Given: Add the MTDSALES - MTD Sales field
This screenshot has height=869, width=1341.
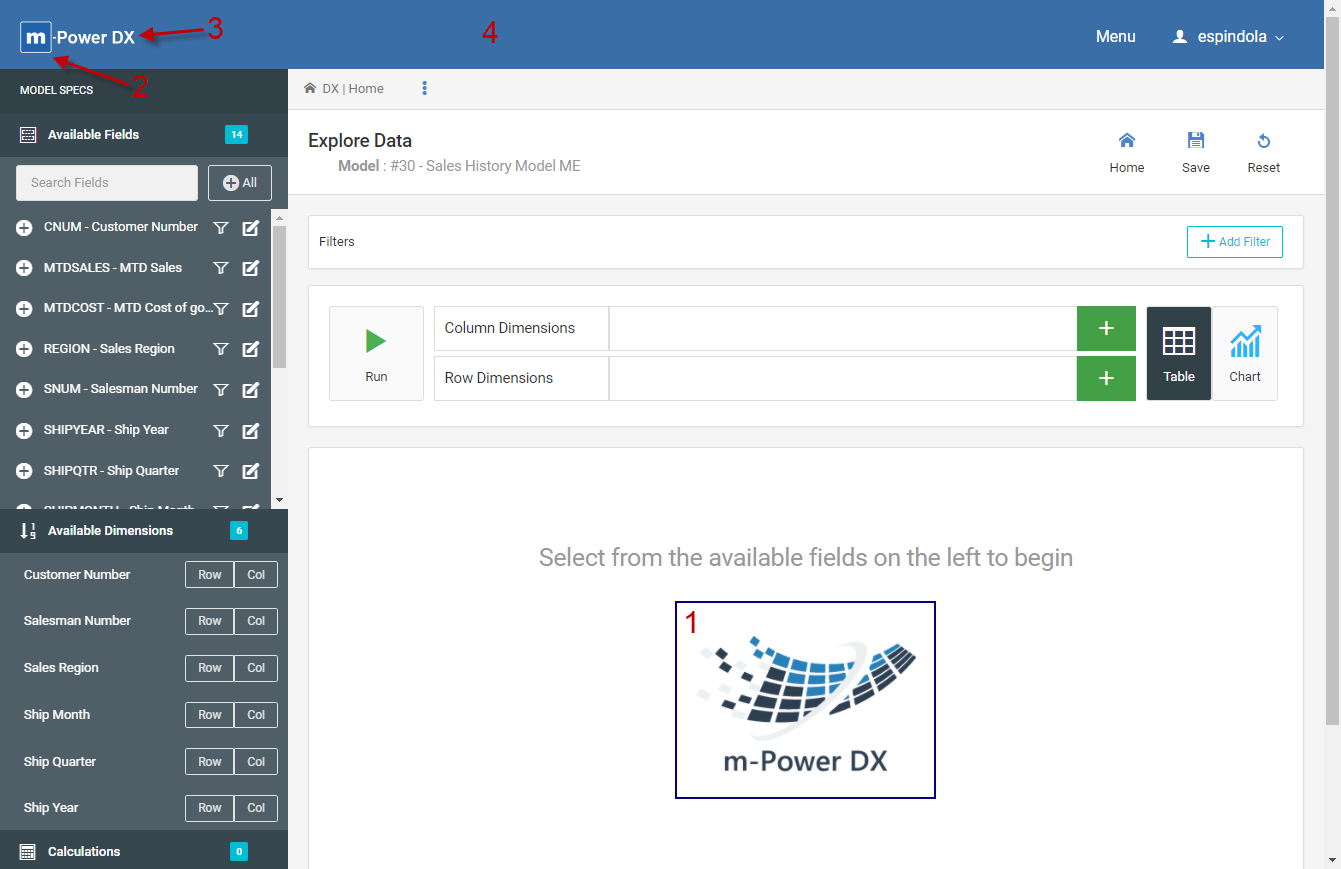Looking at the screenshot, I should (x=25, y=268).
